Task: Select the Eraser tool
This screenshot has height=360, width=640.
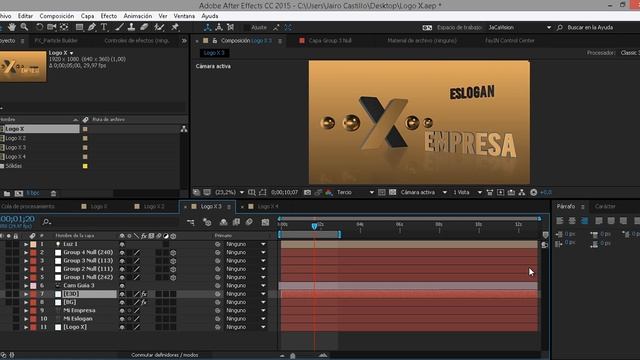Action: point(144,27)
